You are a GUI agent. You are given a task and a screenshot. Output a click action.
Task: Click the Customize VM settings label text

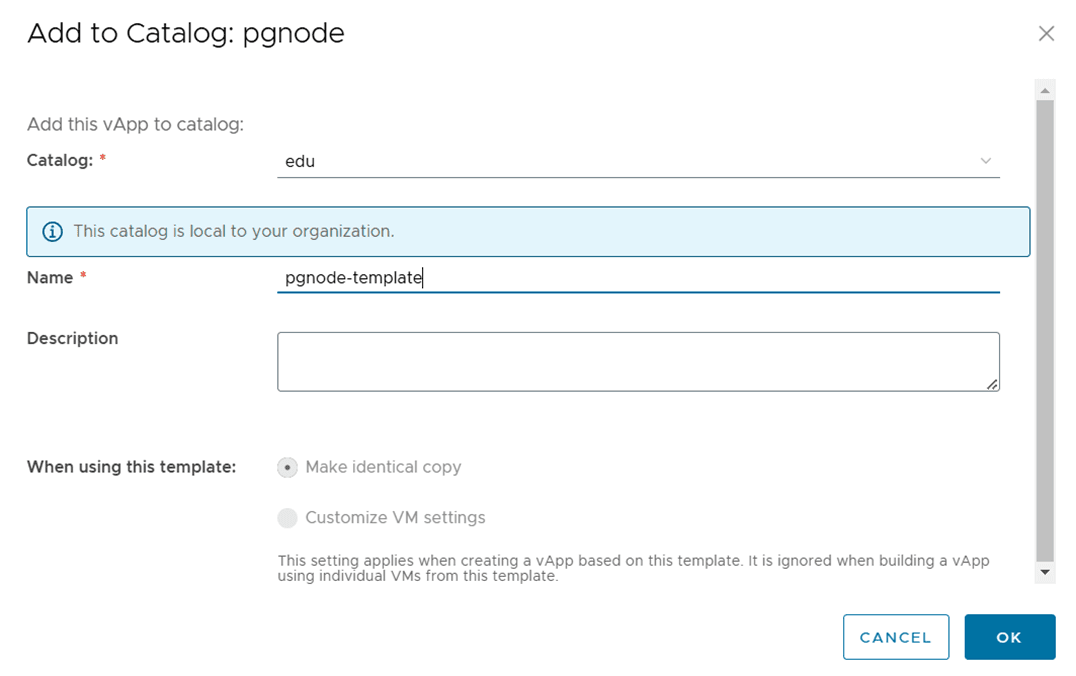tap(395, 517)
